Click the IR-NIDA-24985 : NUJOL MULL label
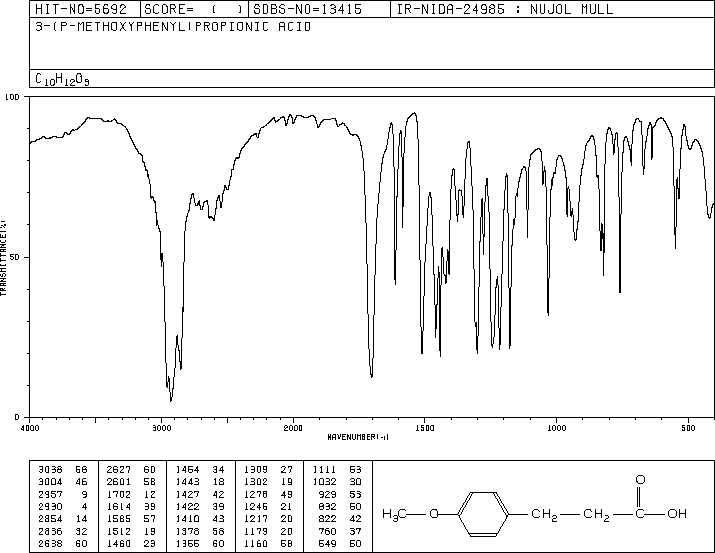Image resolution: width=715 pixels, height=553 pixels. point(505,9)
